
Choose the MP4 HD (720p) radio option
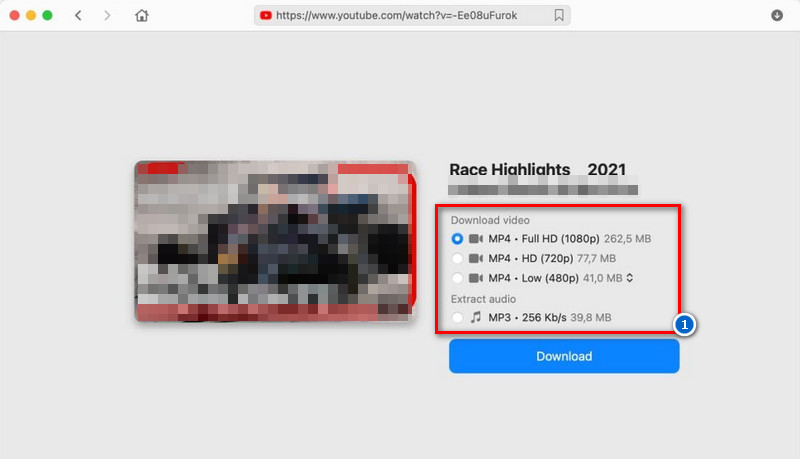point(457,258)
